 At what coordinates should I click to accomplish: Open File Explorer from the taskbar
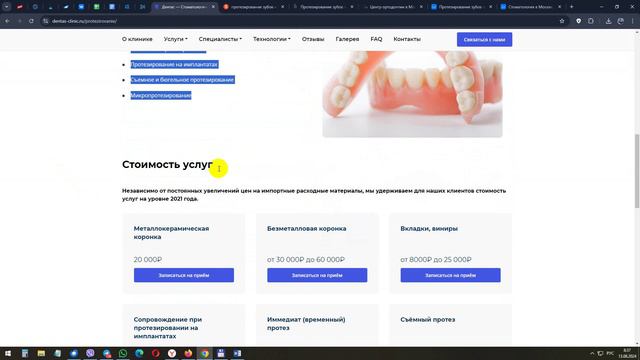click(41, 353)
